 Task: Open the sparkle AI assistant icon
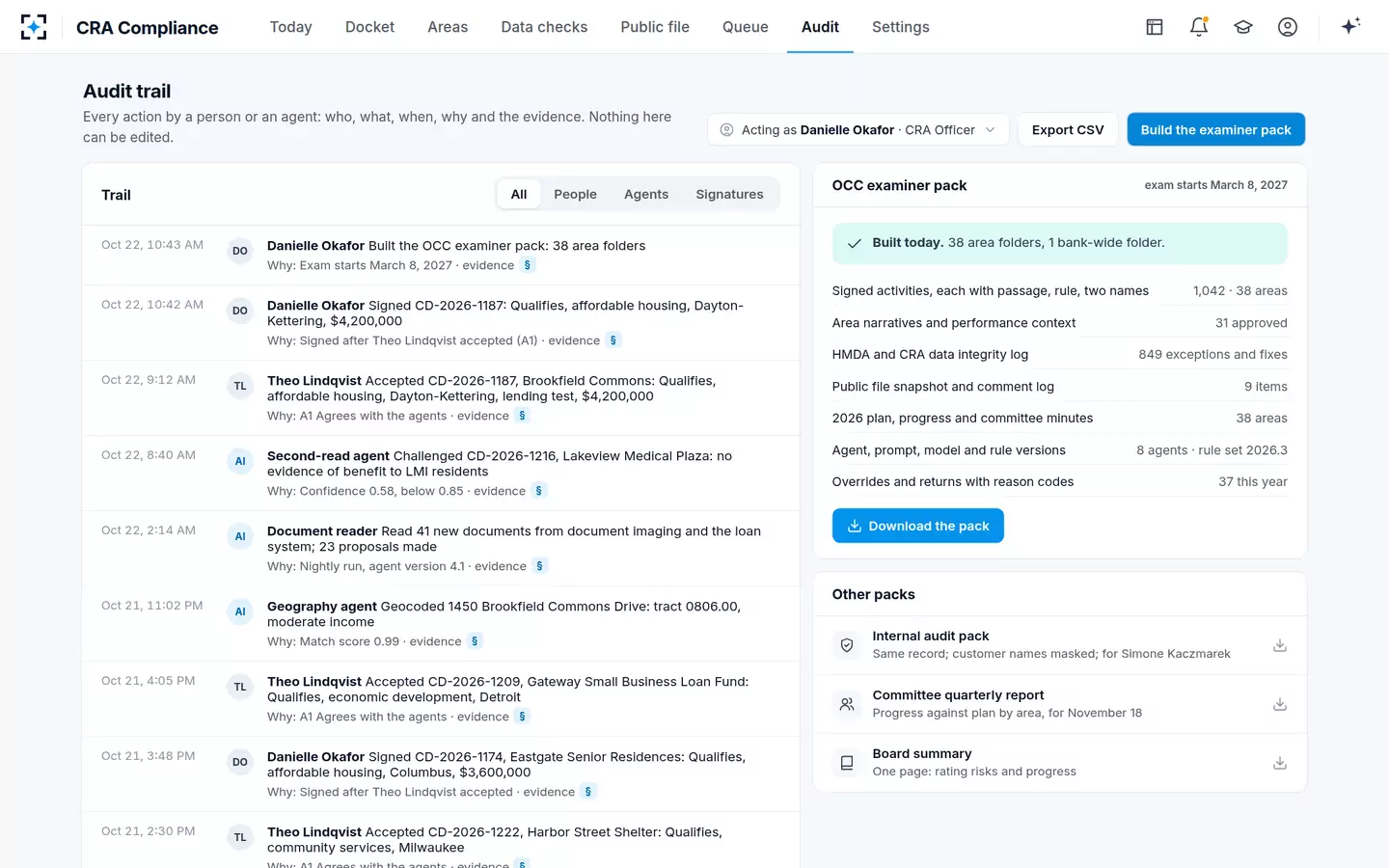[x=1350, y=26]
